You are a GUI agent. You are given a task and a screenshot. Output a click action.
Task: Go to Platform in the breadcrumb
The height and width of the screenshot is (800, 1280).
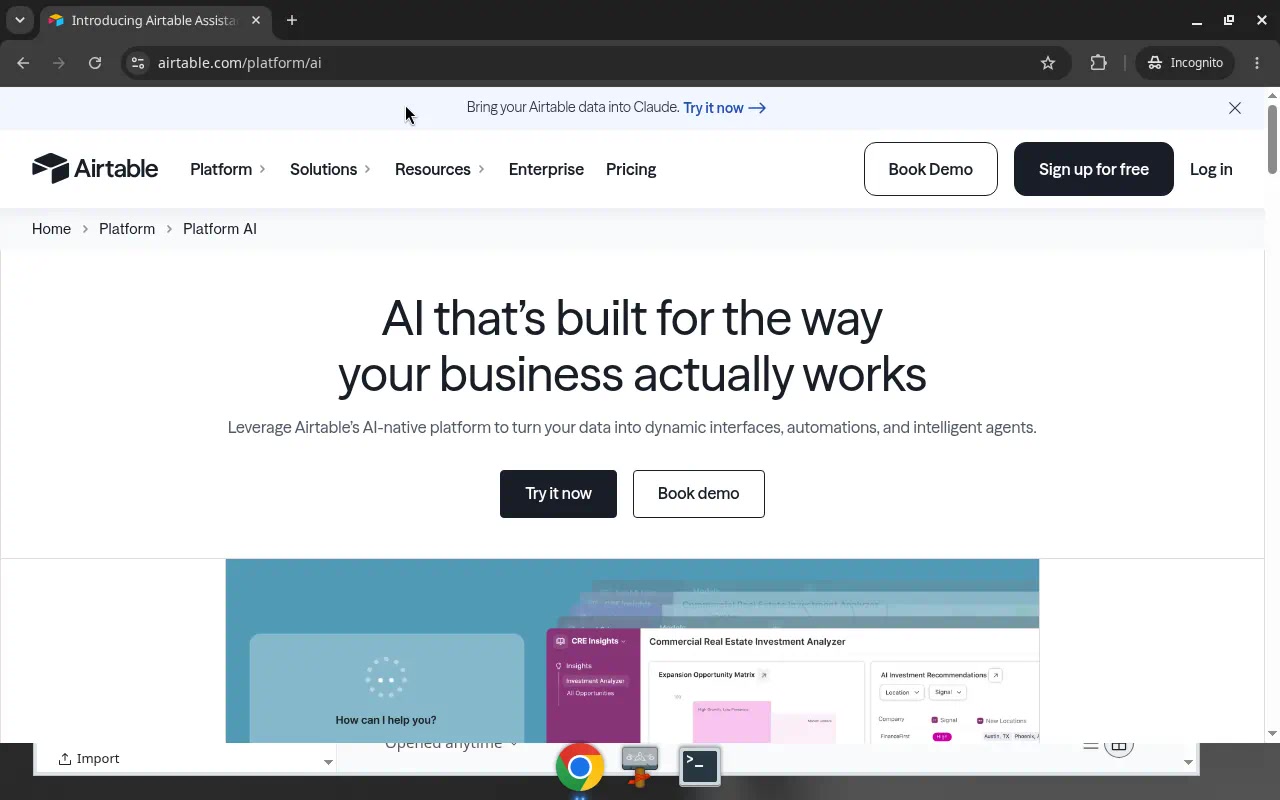[x=127, y=229]
